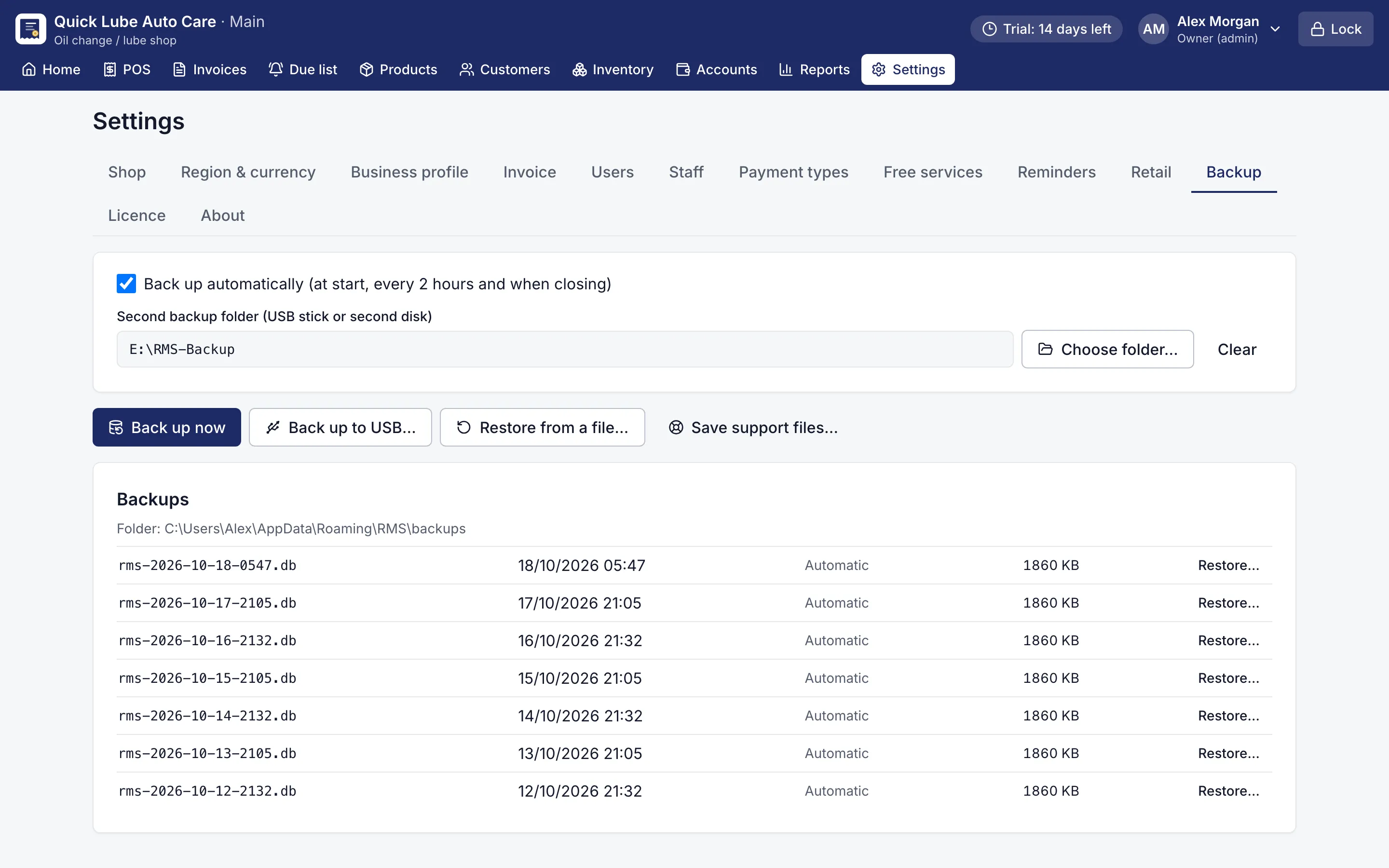Click Choose folder button
The height and width of the screenshot is (868, 1389).
point(1107,349)
